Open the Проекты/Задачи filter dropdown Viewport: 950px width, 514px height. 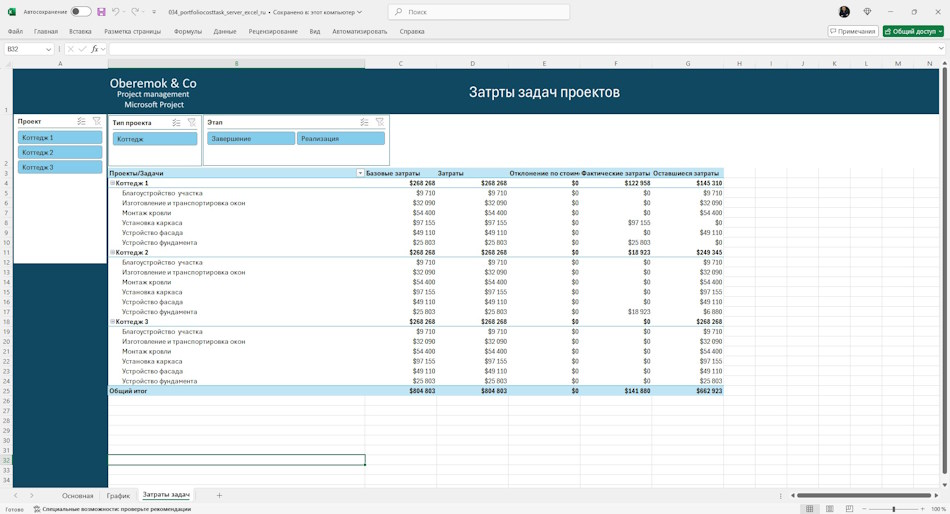(360, 173)
